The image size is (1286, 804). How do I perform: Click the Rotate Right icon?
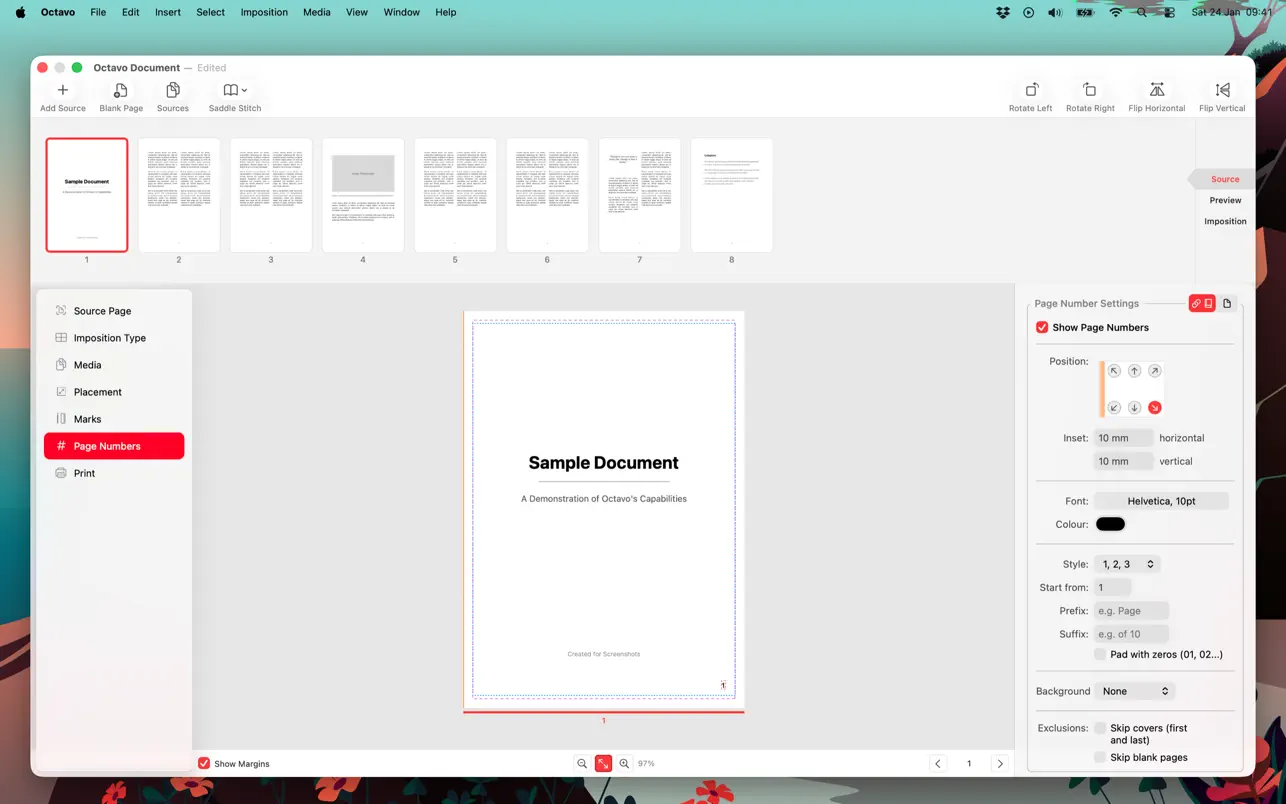point(1089,91)
